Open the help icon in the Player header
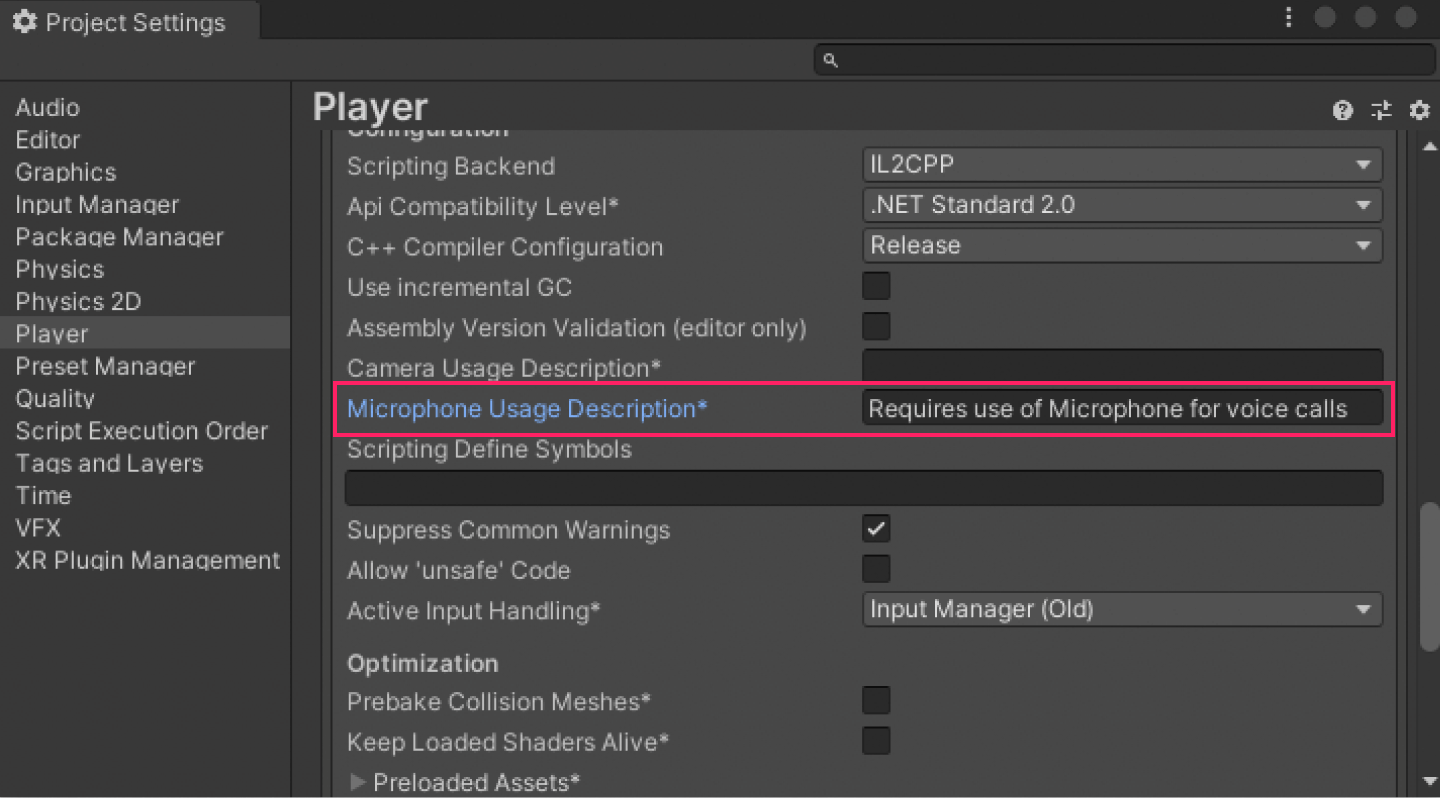Screen dimensions: 1440x798 click(1342, 110)
